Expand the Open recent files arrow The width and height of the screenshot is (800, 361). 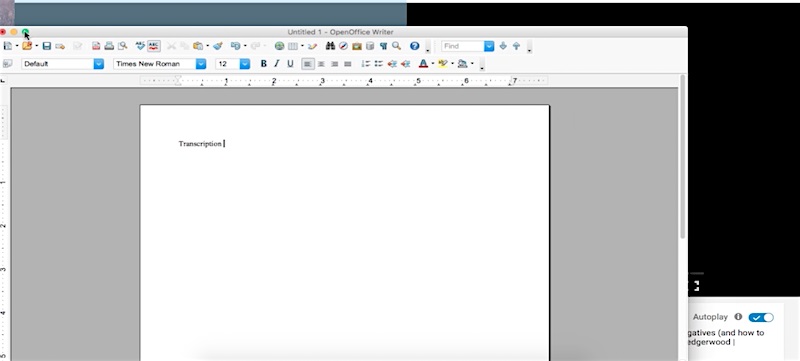[36, 46]
